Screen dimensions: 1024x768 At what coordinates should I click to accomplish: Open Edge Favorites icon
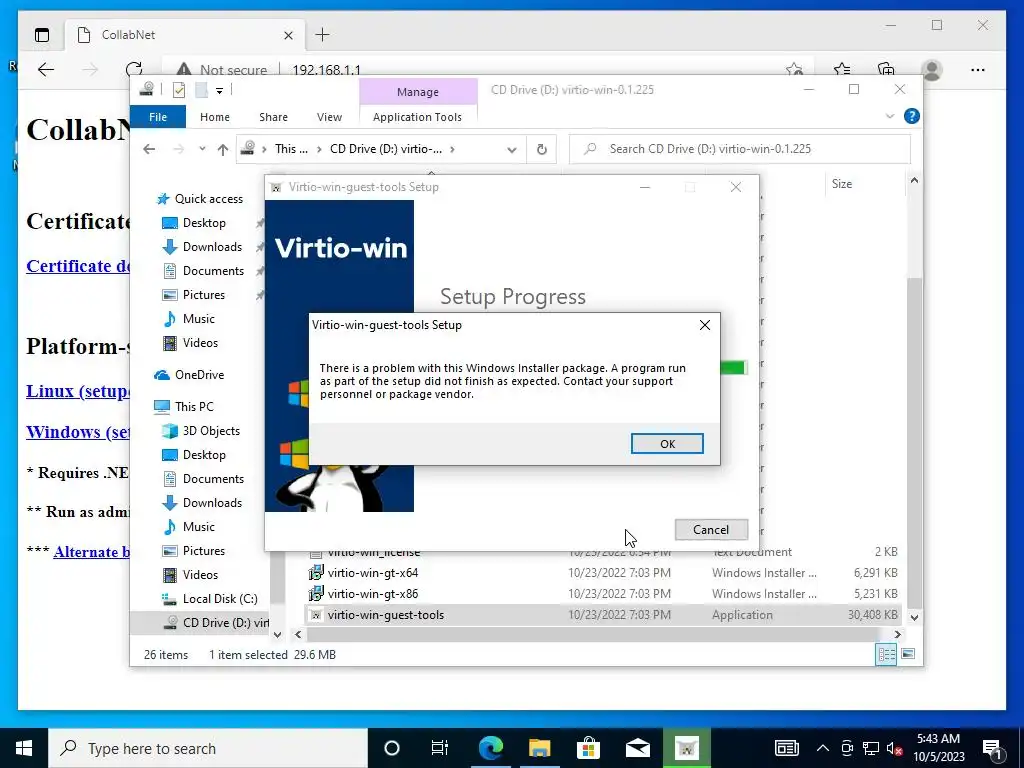[842, 69]
